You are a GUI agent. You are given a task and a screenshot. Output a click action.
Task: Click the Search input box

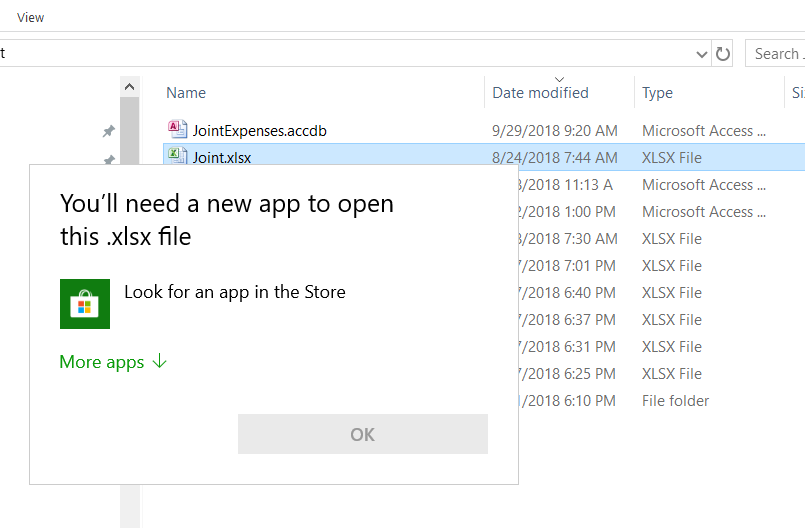775,53
